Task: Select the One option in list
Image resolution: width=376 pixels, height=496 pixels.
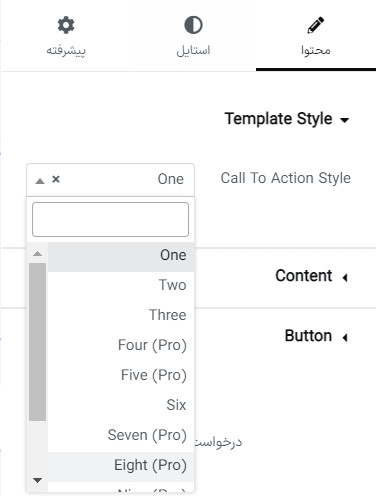Action: pos(121,255)
